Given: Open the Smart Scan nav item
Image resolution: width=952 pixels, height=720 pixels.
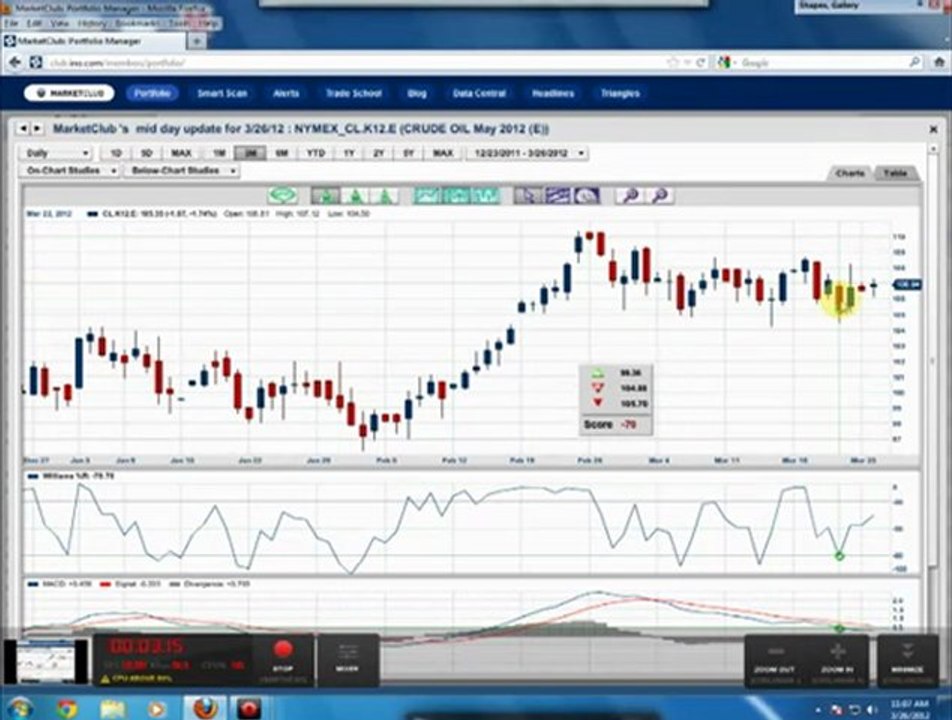Looking at the screenshot, I should pos(222,93).
